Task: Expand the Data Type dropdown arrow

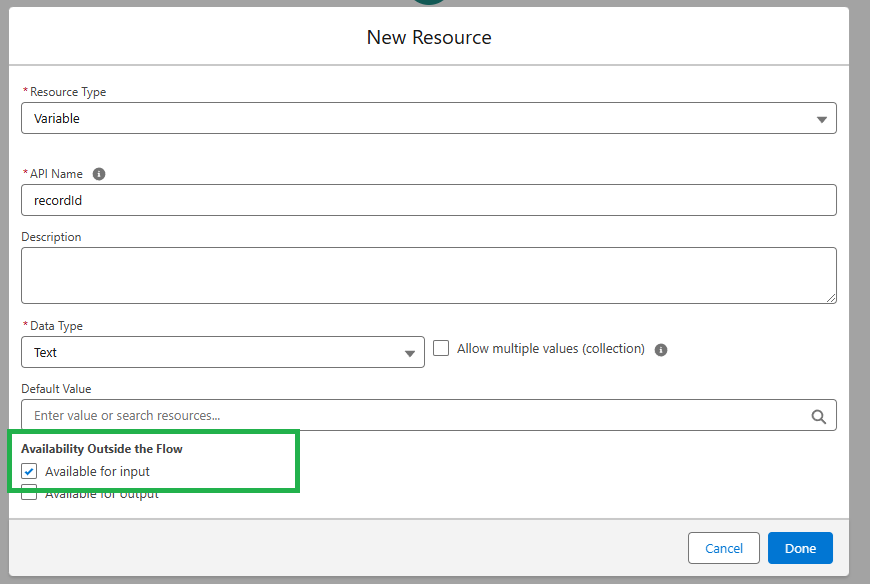Action: pos(409,353)
